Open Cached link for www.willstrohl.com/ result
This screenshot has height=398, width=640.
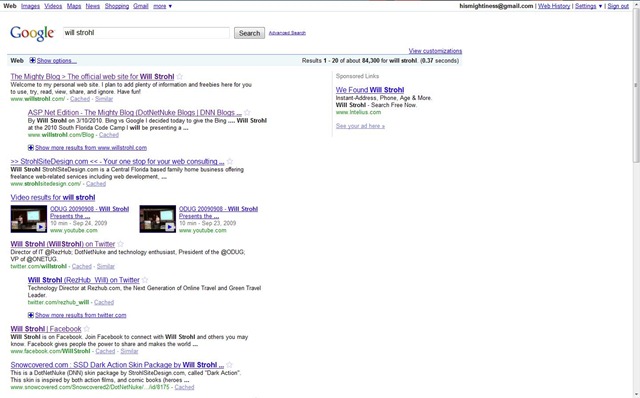[x=80, y=99]
